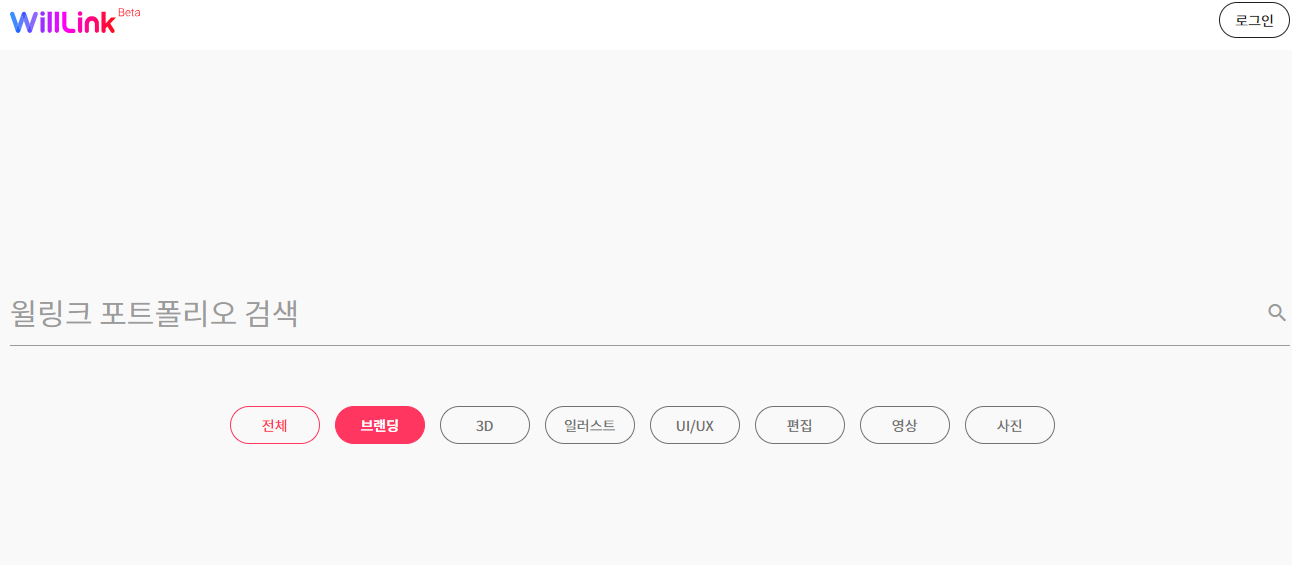Toggle the 브랜딩 category chip
The image size is (1292, 565).
(380, 425)
